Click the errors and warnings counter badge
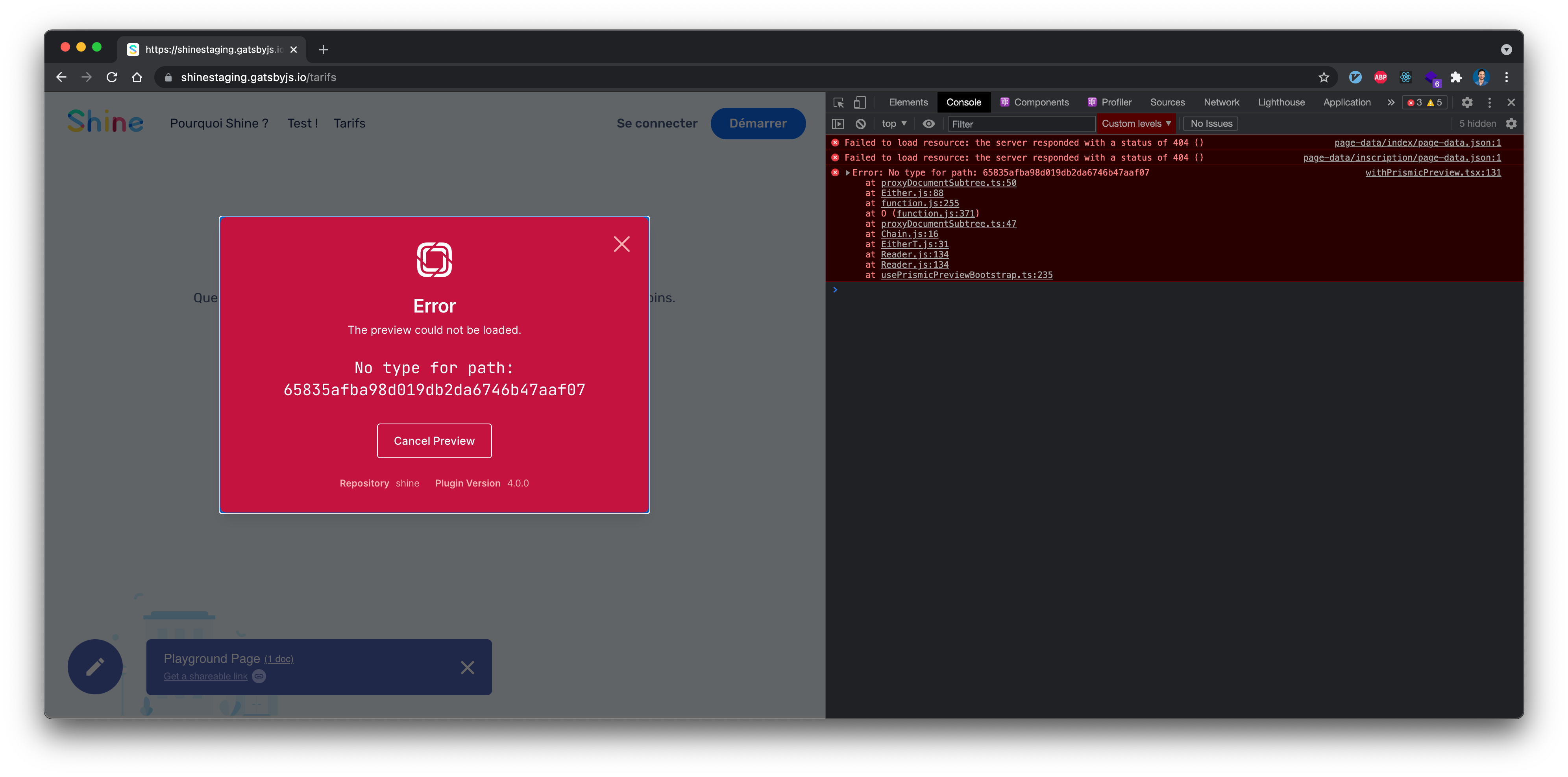This screenshot has height=777, width=1568. coord(1424,102)
